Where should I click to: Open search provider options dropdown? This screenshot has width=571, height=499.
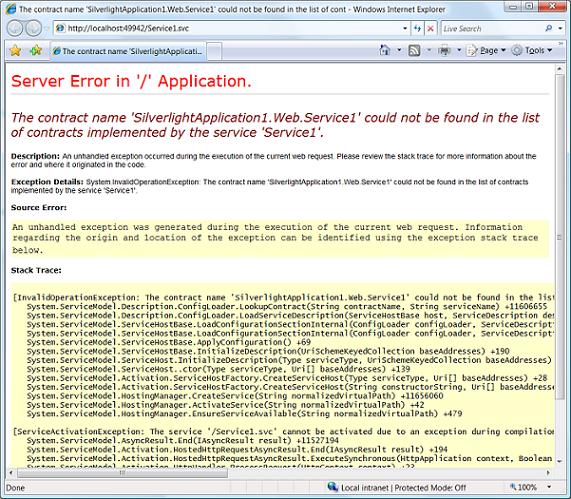[x=560, y=28]
